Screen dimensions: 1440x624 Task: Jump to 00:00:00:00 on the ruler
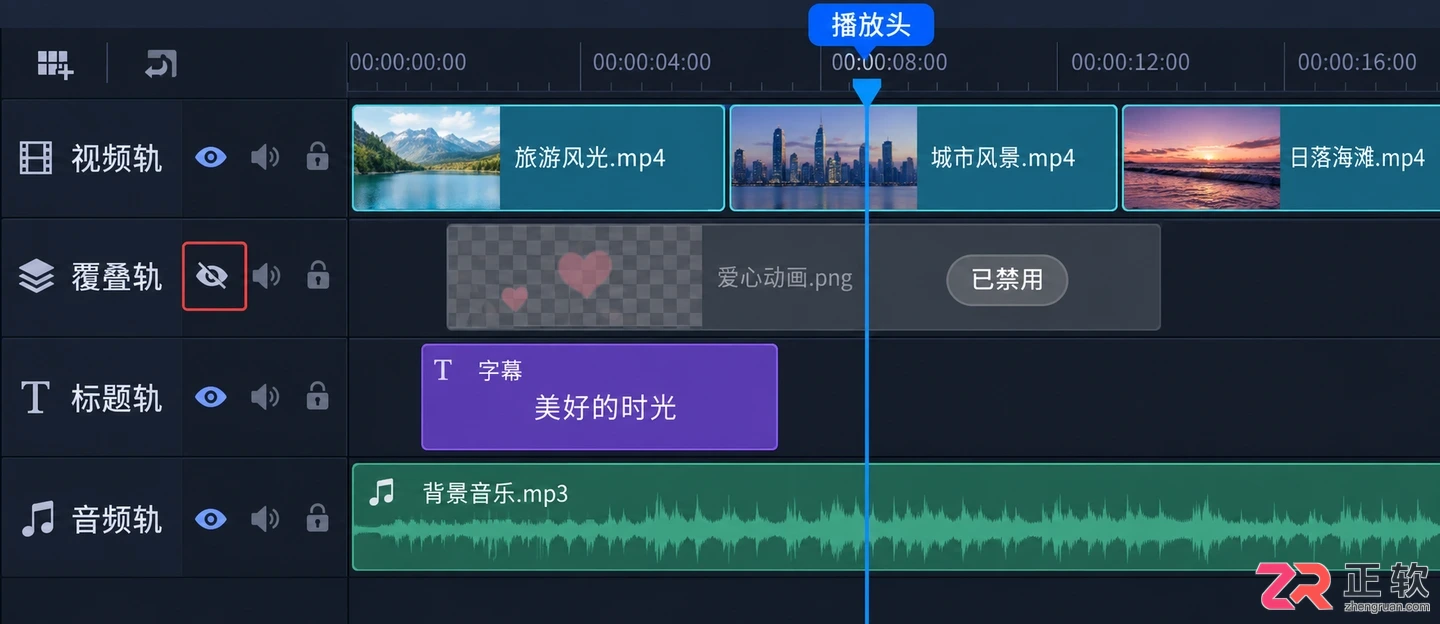[x=408, y=62]
